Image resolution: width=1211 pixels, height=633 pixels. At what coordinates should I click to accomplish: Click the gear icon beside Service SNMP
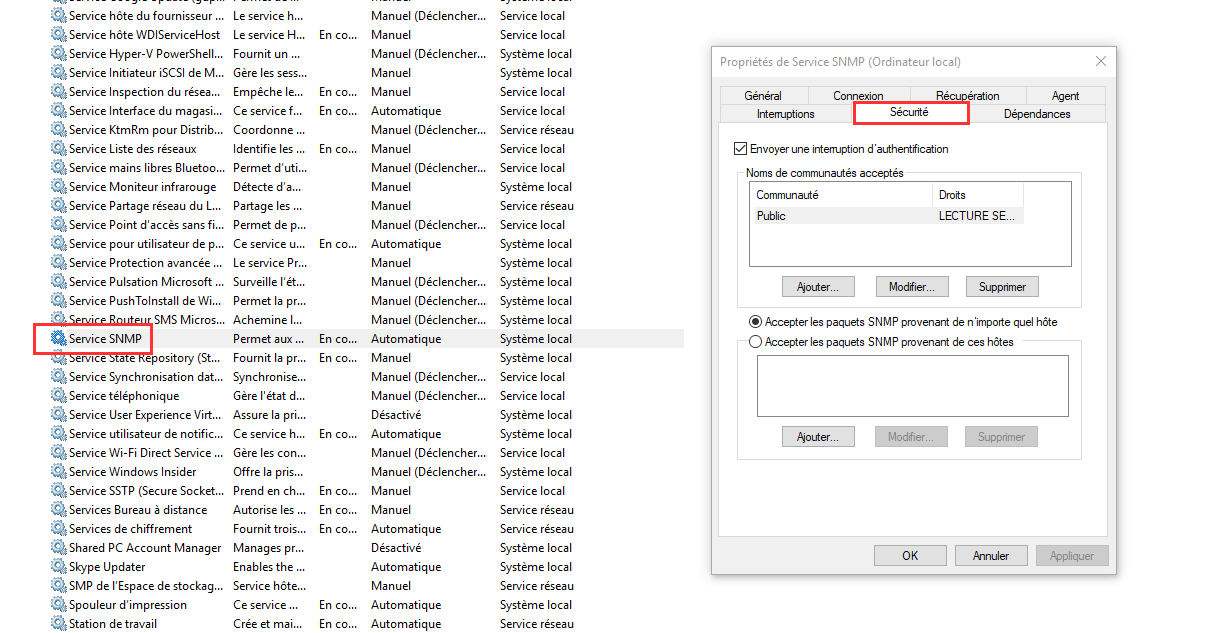(x=58, y=339)
